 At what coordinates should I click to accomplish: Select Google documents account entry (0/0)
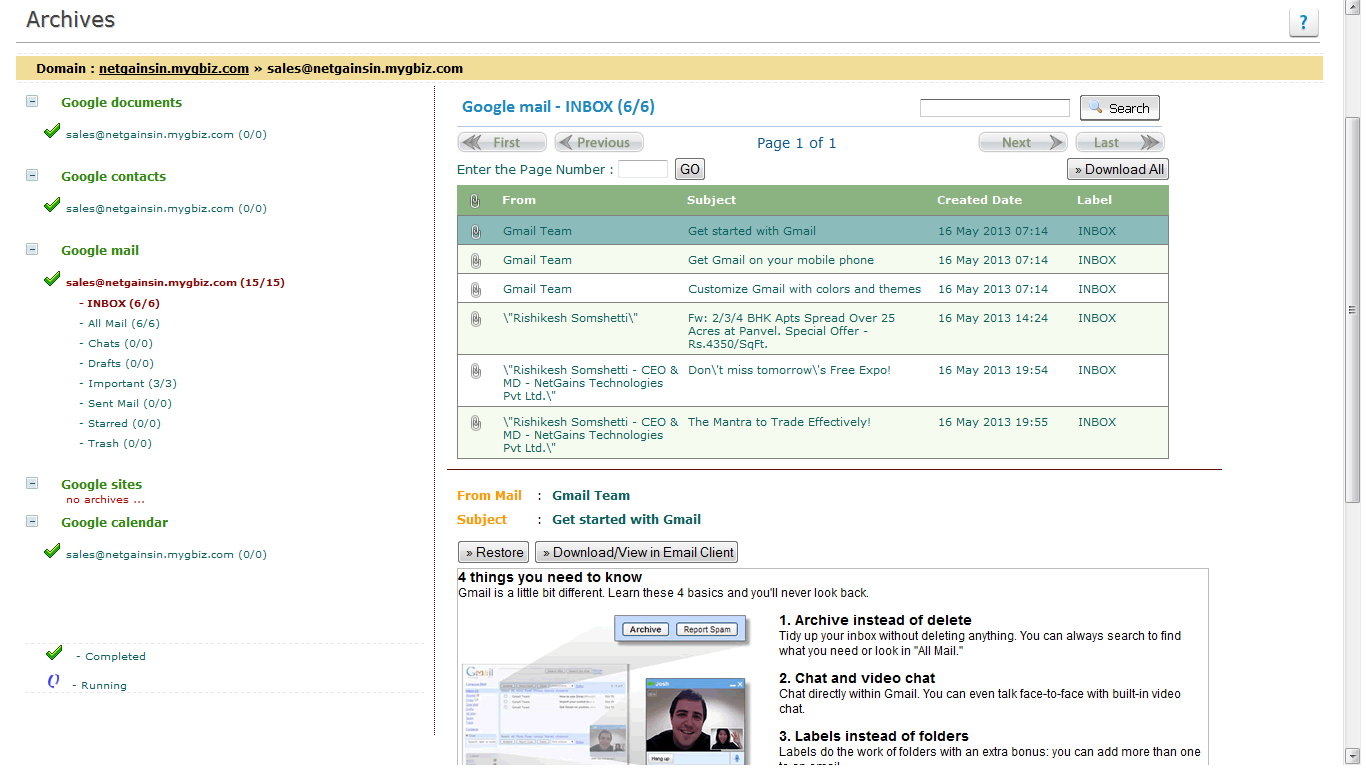(x=166, y=134)
